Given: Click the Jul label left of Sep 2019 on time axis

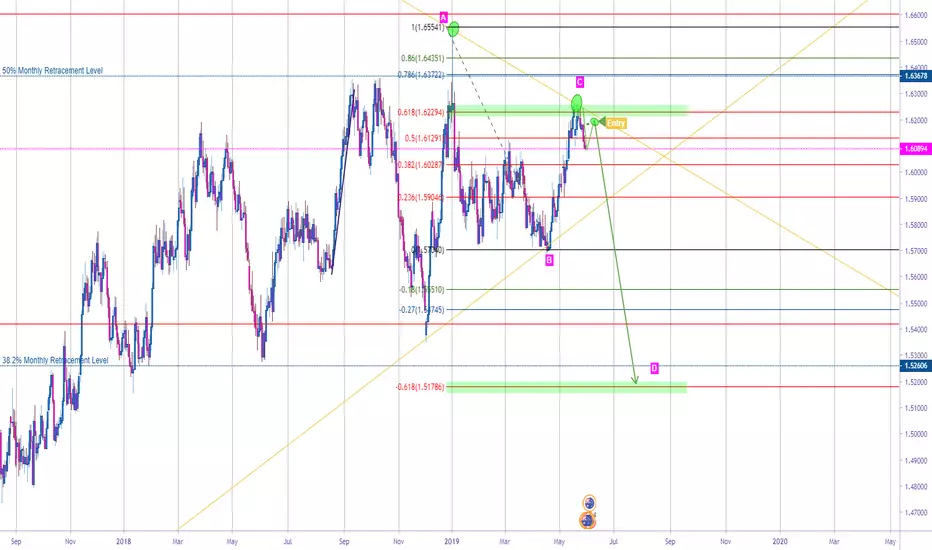Looking at the screenshot, I should point(614,542).
